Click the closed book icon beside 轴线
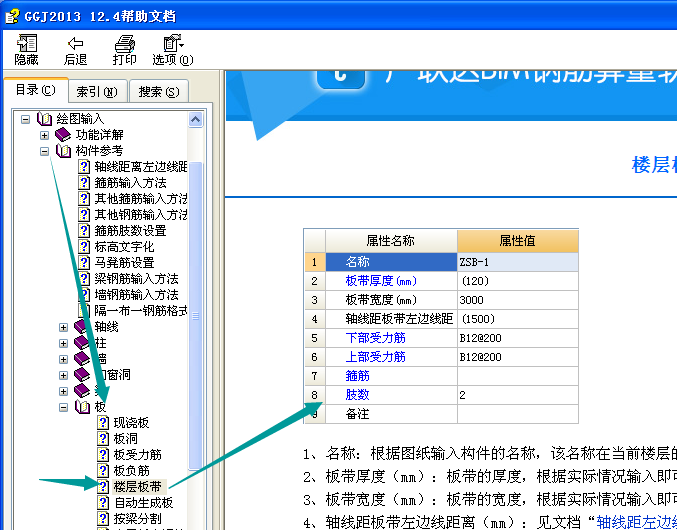Screen dimensions: 677x530 coord(82,327)
